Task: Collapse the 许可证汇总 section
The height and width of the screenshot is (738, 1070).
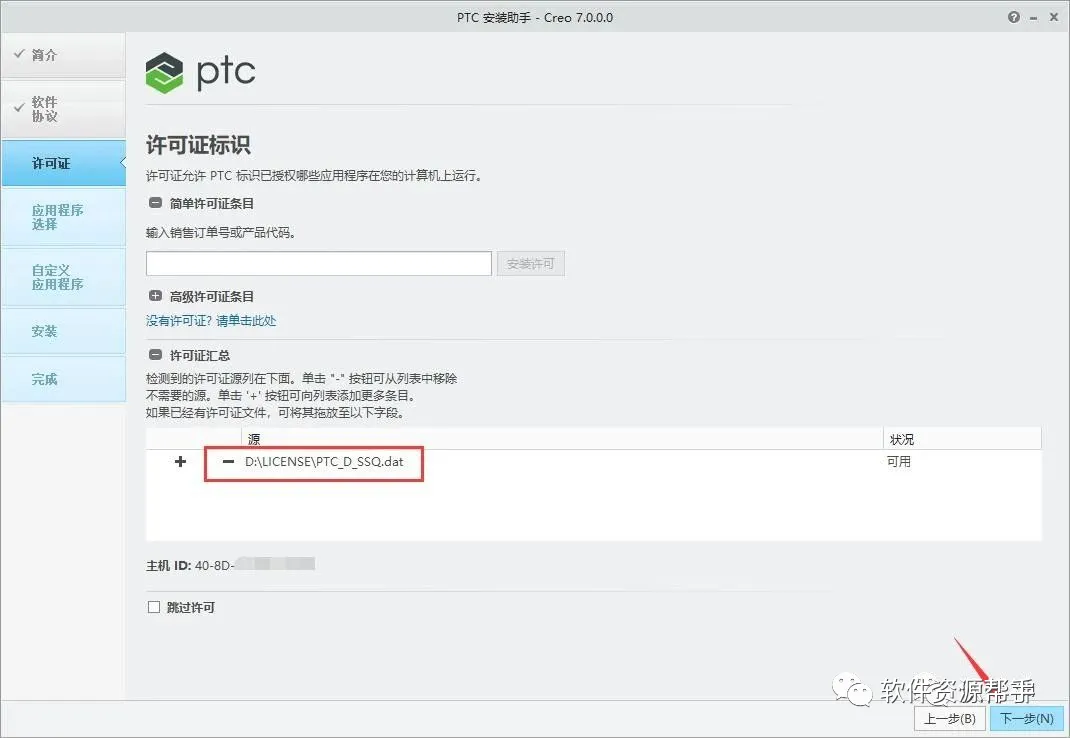Action: 155,355
